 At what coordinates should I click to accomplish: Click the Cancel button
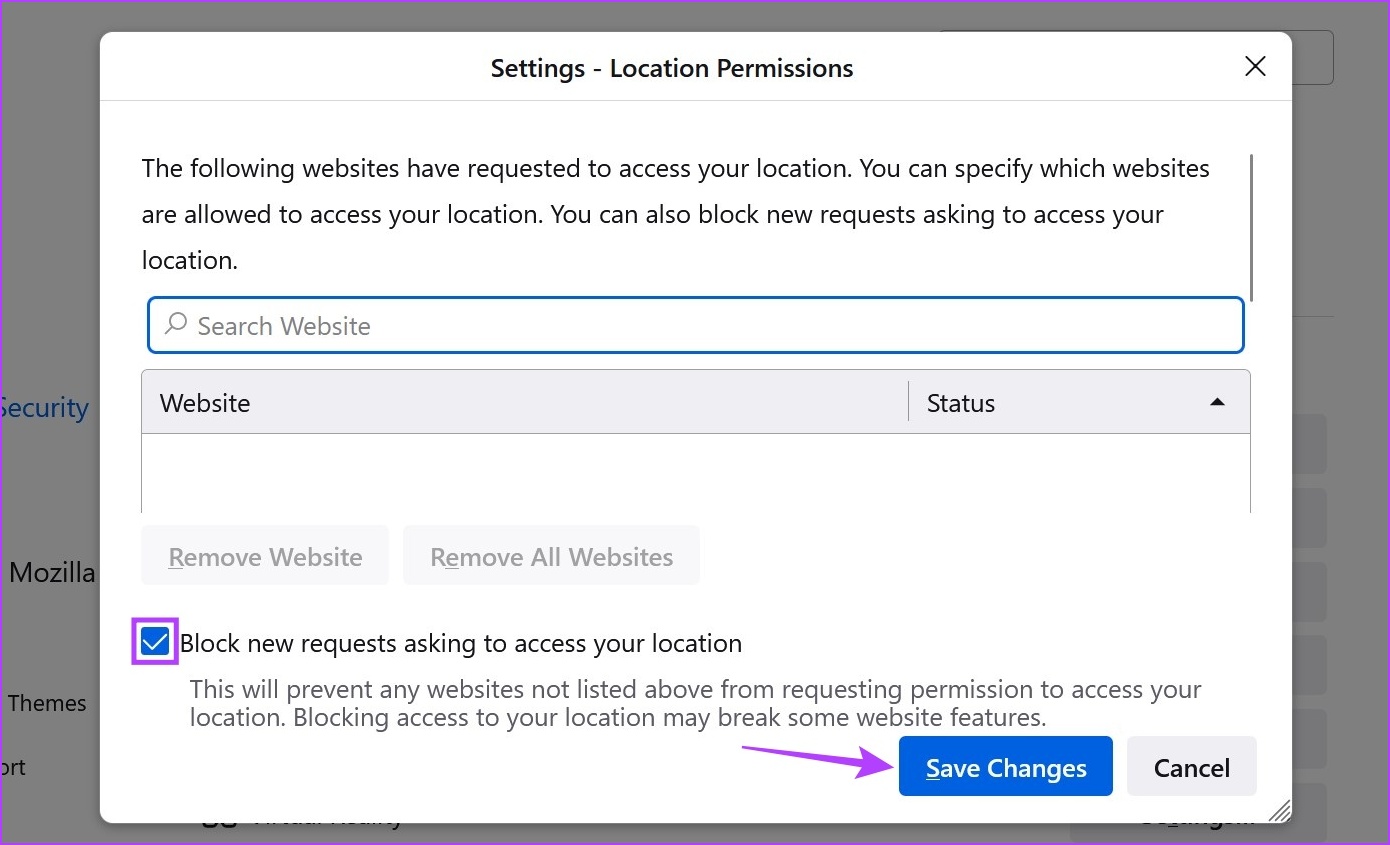pyautogui.click(x=1191, y=767)
